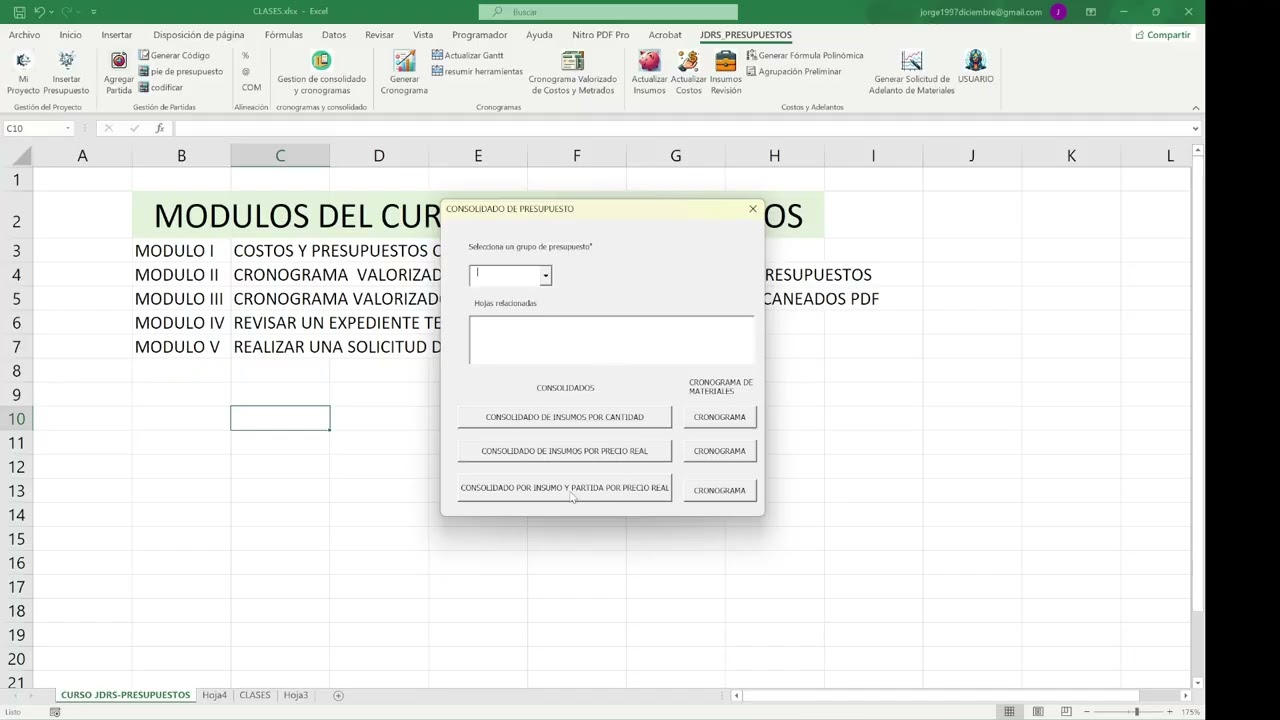This screenshot has width=1280, height=720.
Task: Adjust the zoom slider in status bar
Action: pos(1136,711)
